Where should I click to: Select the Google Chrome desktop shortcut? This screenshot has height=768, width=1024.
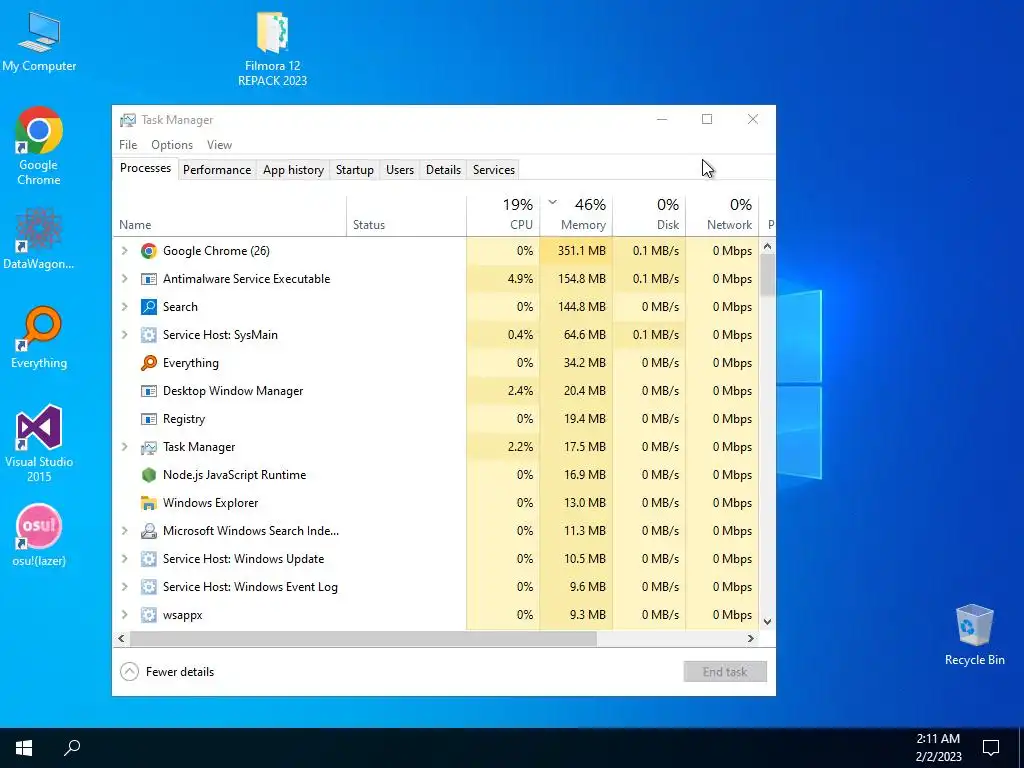pyautogui.click(x=39, y=146)
